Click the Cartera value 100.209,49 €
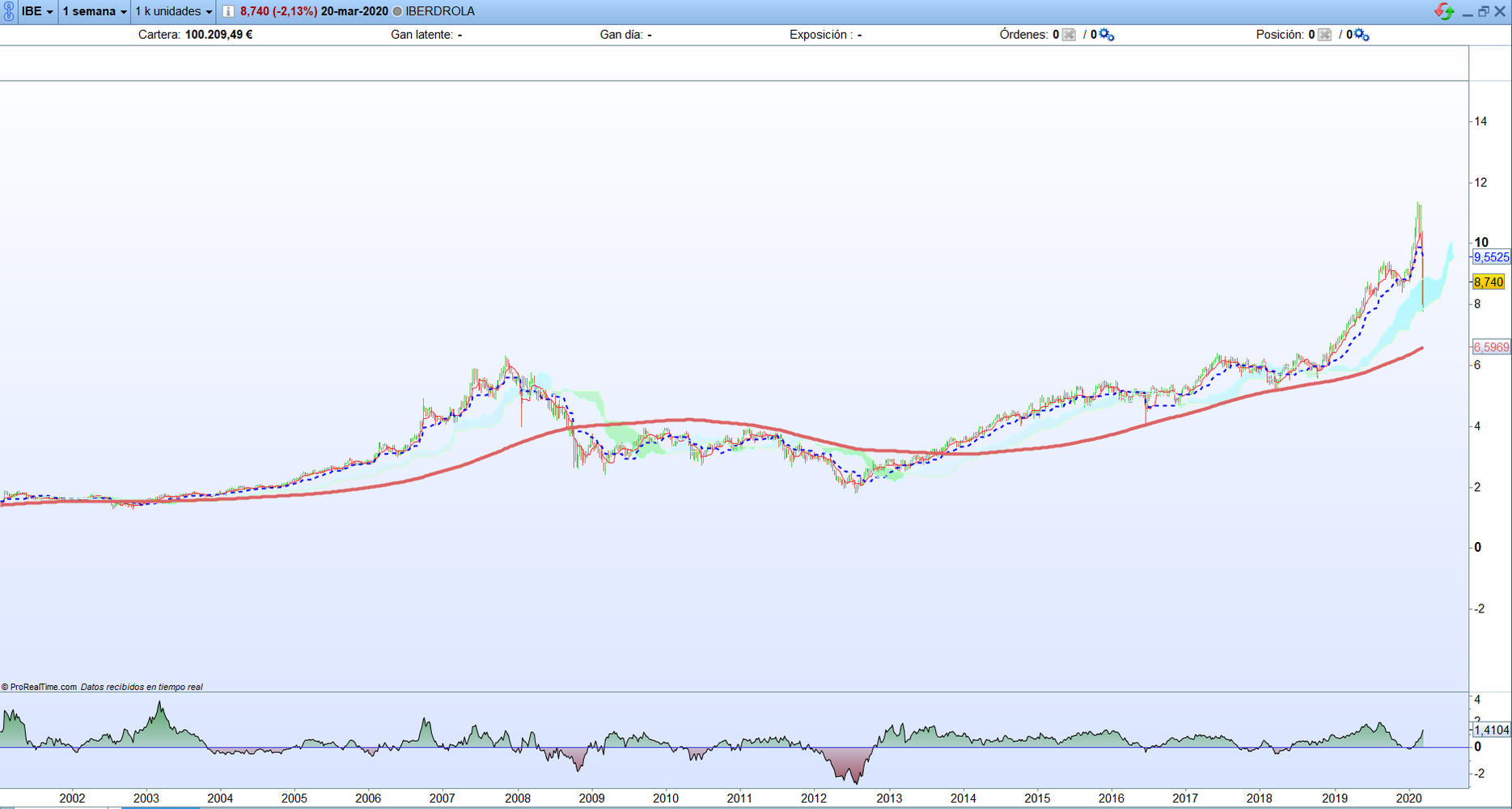This screenshot has height=809, width=1512. (x=218, y=35)
